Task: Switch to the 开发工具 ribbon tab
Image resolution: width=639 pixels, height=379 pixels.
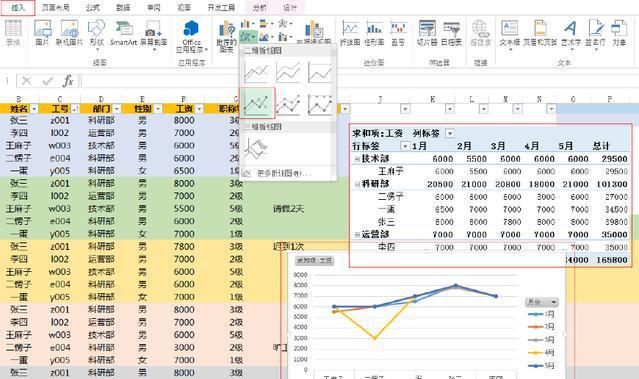Action: 221,7
